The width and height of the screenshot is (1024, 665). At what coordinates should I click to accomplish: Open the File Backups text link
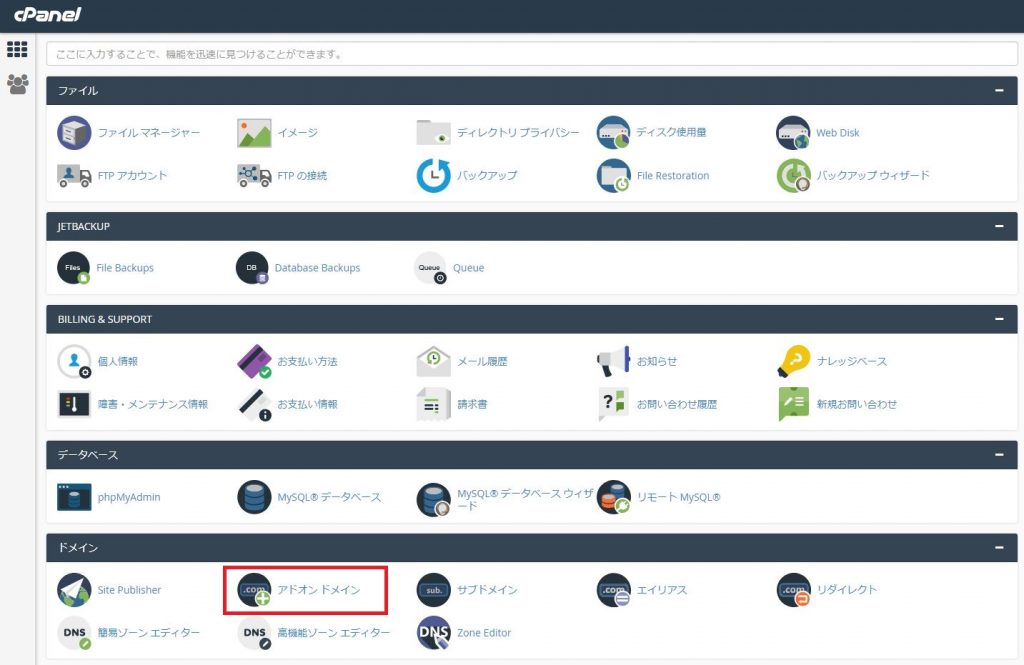pos(125,268)
